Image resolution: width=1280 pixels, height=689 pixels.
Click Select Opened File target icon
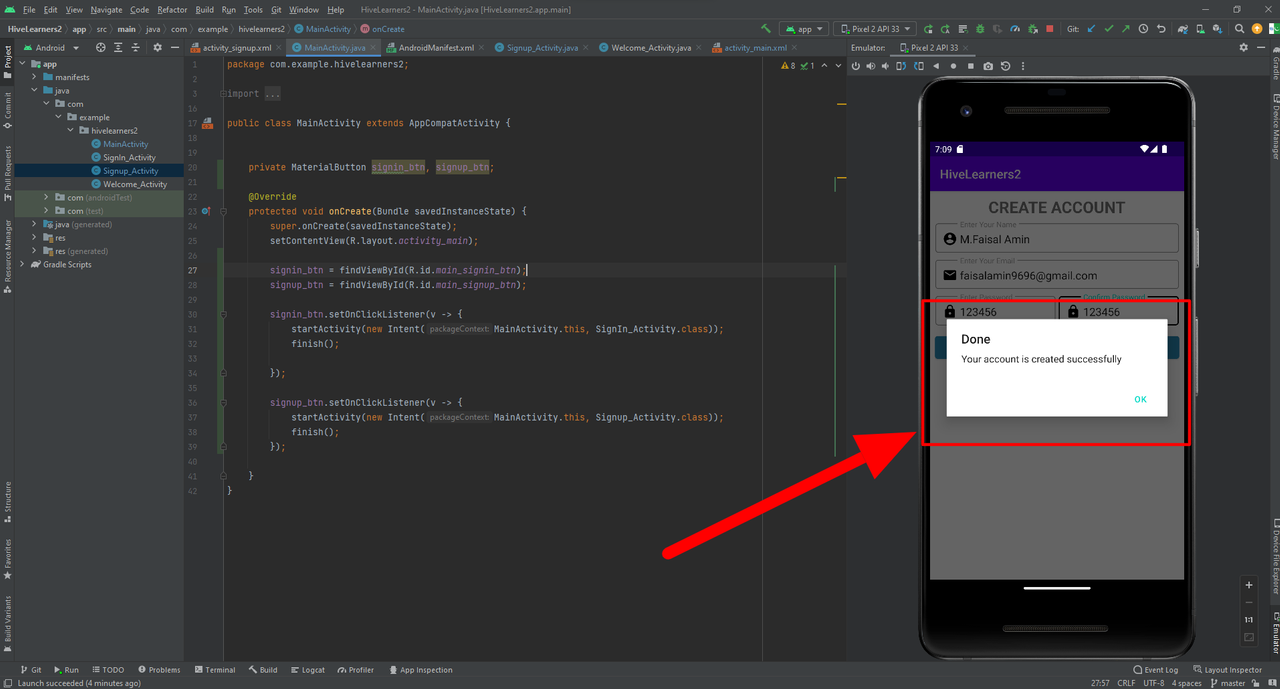[x=101, y=47]
